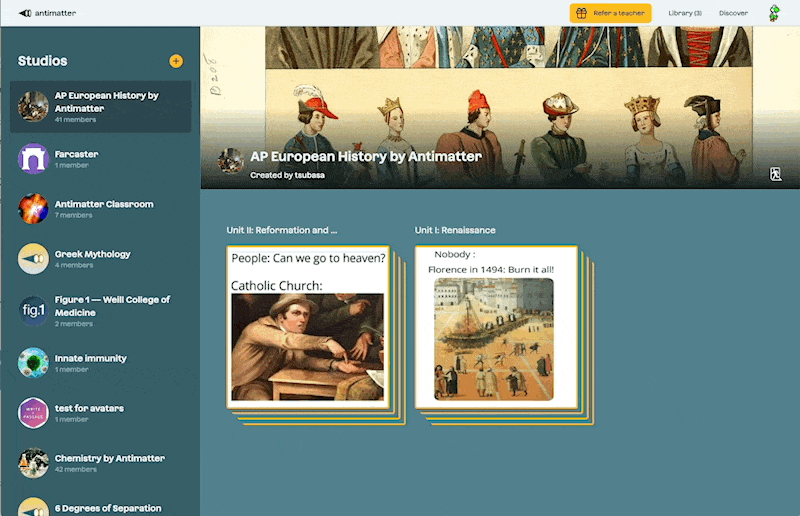Viewport: 800px width, 516px height.
Task: Click test for avatars studio icon
Action: coord(33,412)
